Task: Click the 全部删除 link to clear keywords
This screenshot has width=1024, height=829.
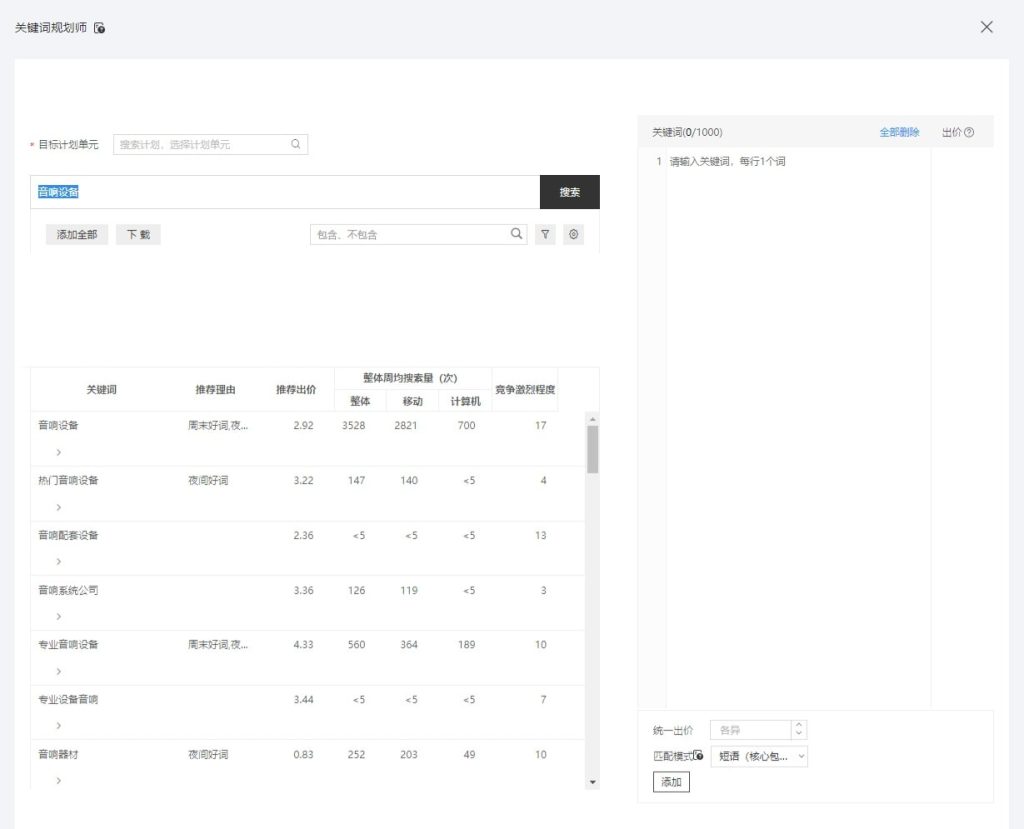Action: pyautogui.click(x=899, y=131)
